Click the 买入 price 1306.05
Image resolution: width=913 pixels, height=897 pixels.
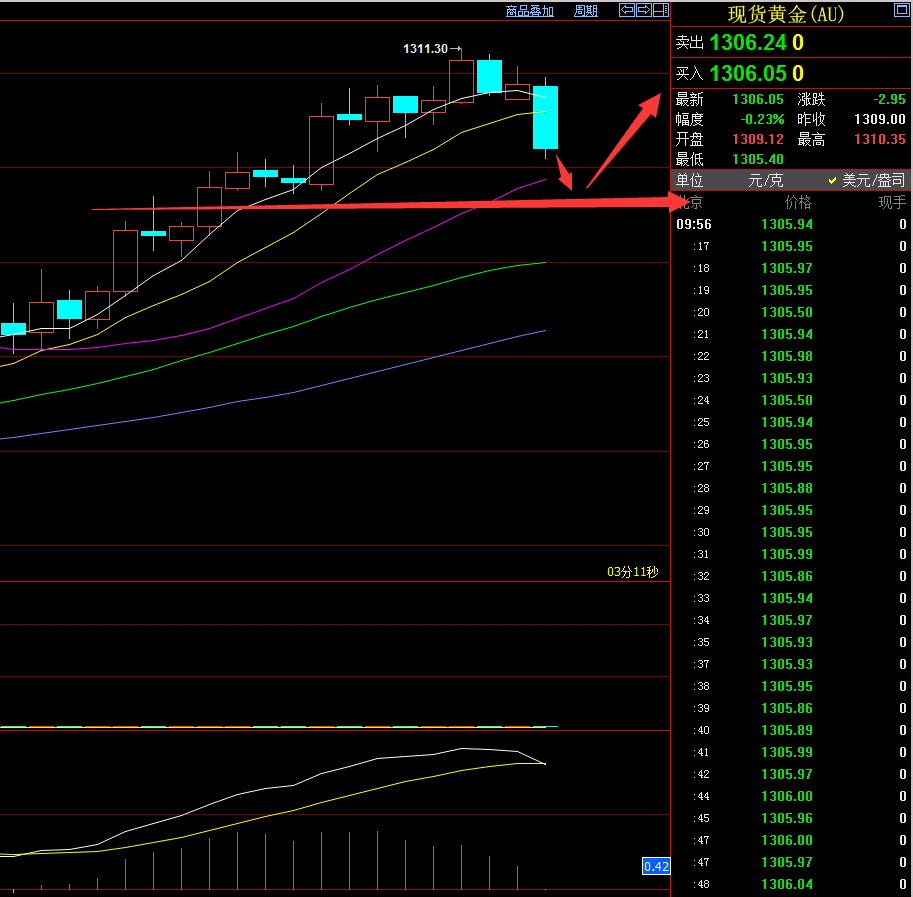tap(748, 73)
